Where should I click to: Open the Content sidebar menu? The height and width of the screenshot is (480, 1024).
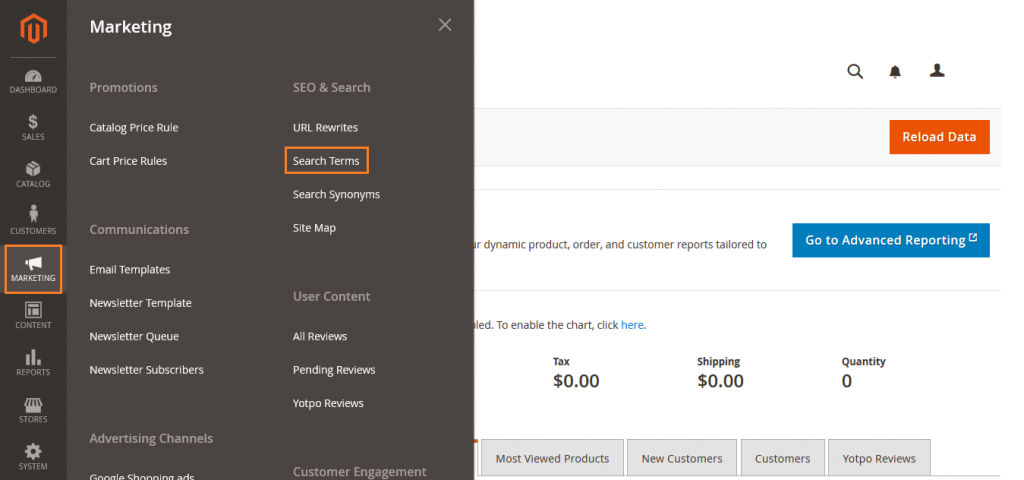tap(33, 315)
